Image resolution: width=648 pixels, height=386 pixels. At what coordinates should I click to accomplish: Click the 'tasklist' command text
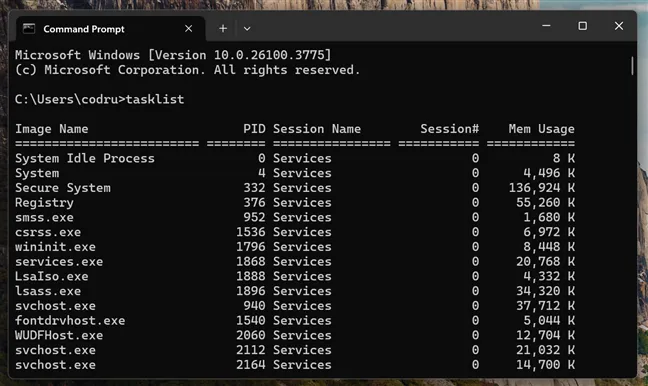(155, 99)
